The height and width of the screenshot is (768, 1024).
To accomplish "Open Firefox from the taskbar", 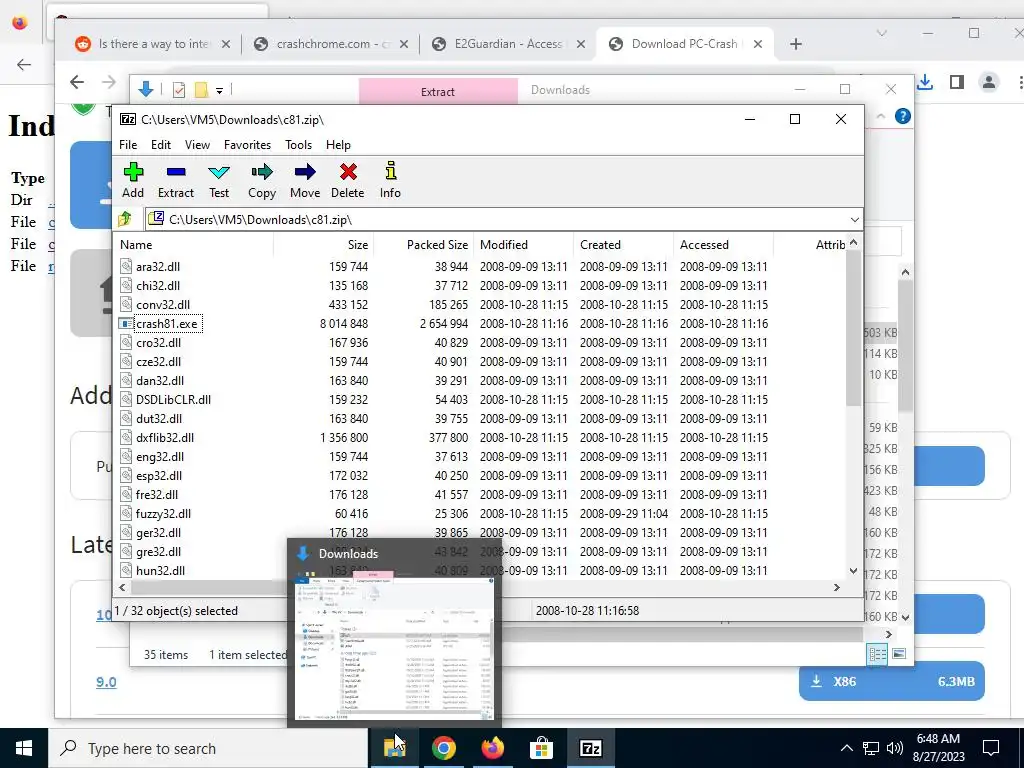I will (492, 748).
